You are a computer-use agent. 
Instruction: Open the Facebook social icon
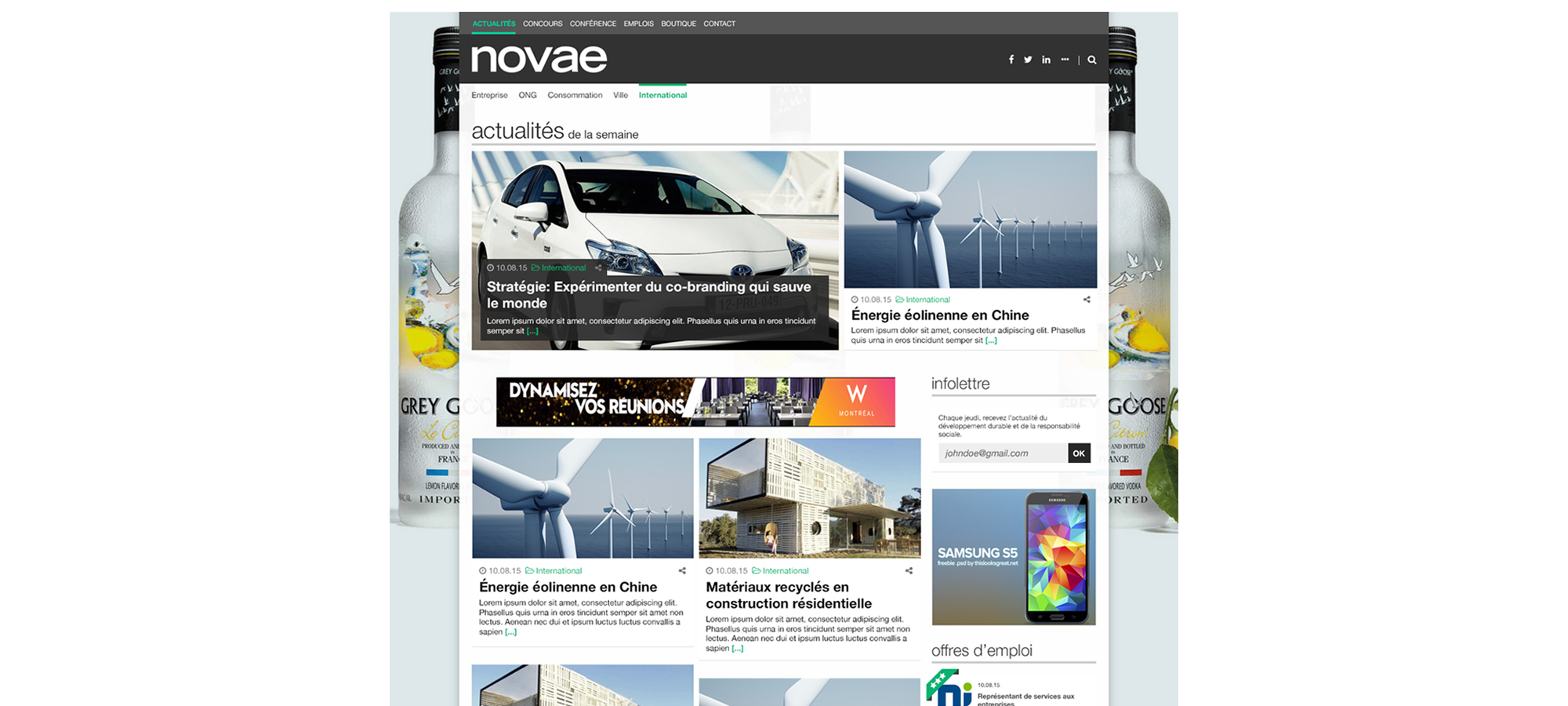(1011, 60)
